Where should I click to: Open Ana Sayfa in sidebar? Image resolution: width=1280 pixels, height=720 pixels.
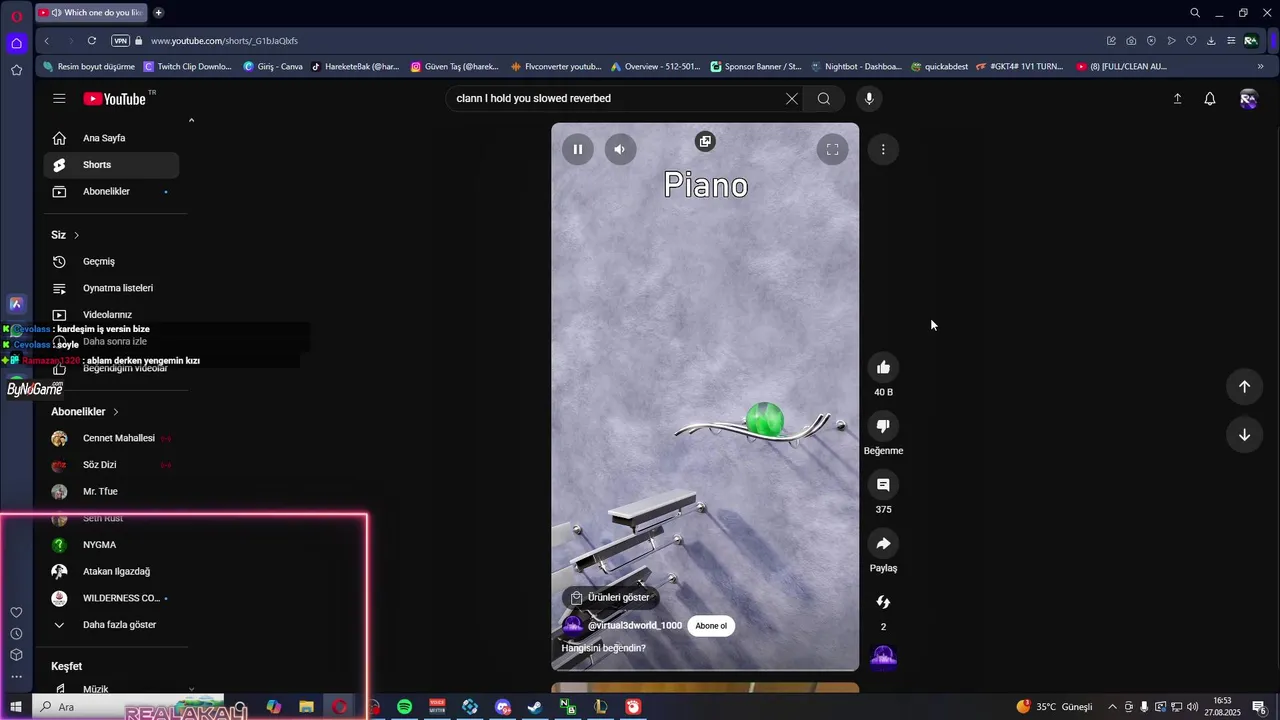coord(111,138)
